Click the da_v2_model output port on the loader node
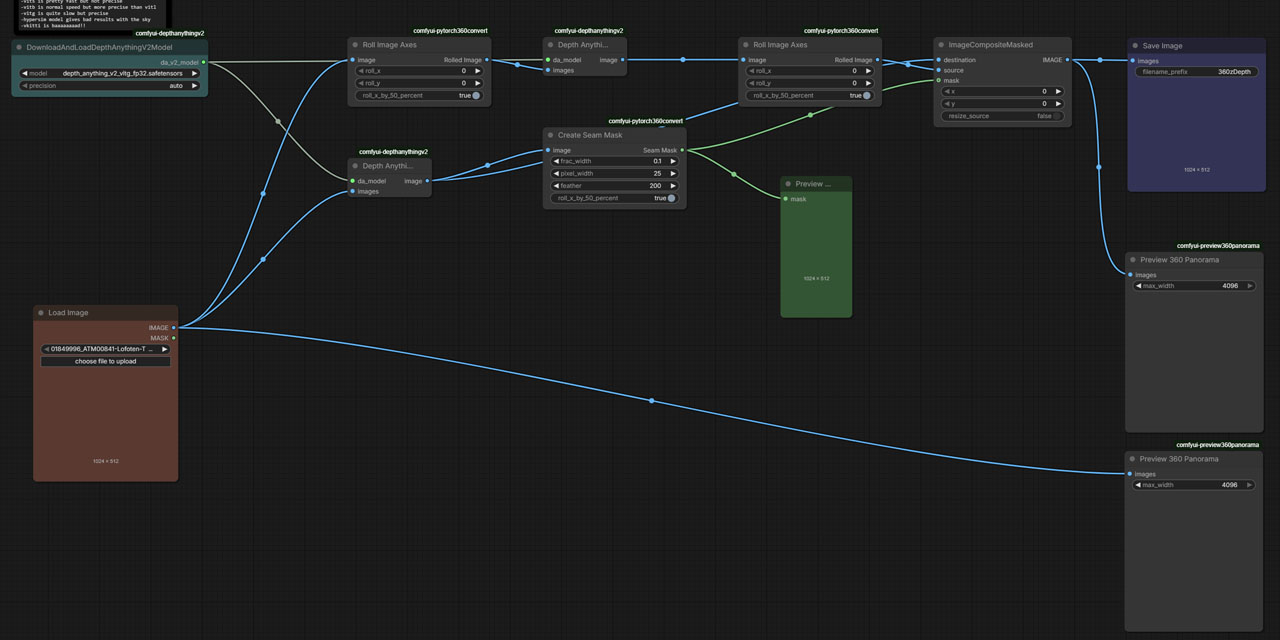The height and width of the screenshot is (640, 1280). (204, 62)
